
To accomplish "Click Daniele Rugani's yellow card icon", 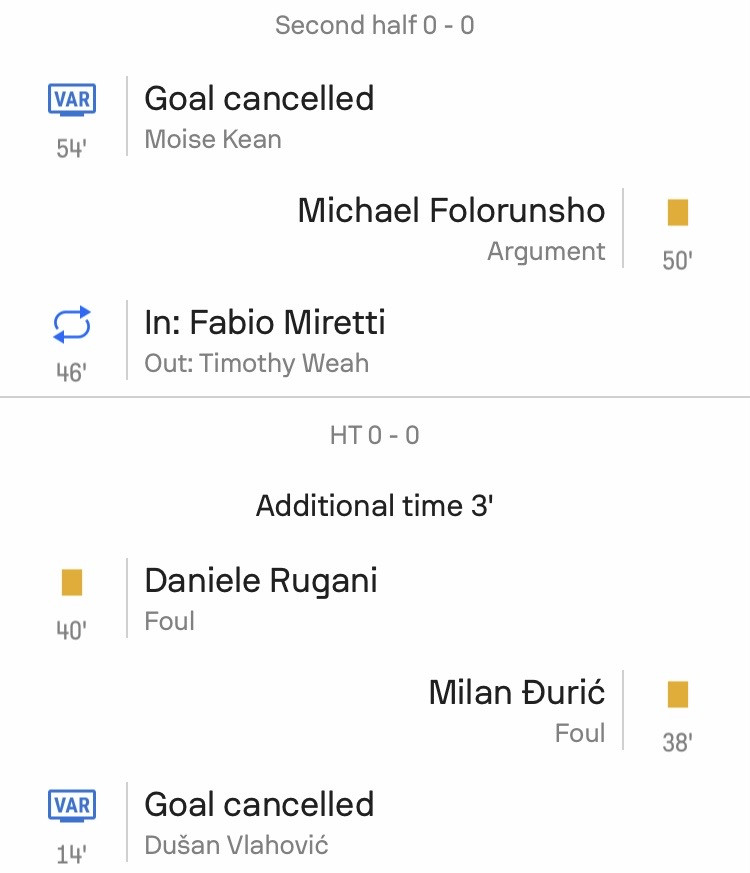I will [x=72, y=582].
